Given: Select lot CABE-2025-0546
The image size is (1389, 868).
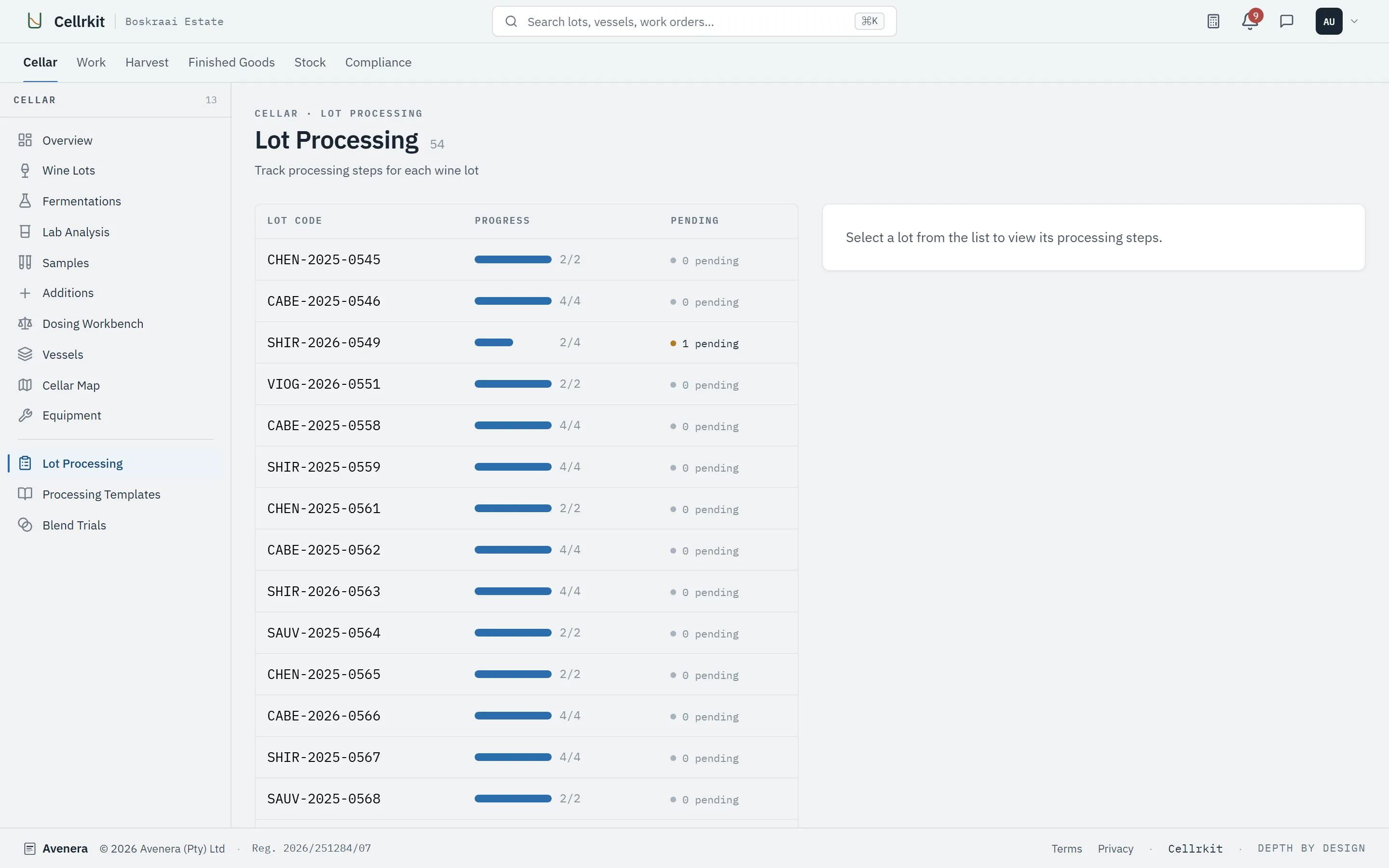Looking at the screenshot, I should (526, 301).
